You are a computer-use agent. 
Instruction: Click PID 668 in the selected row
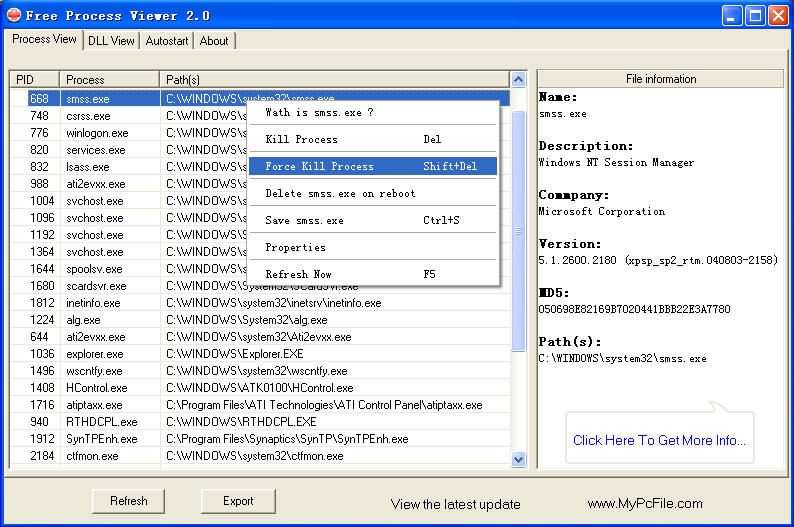point(39,99)
